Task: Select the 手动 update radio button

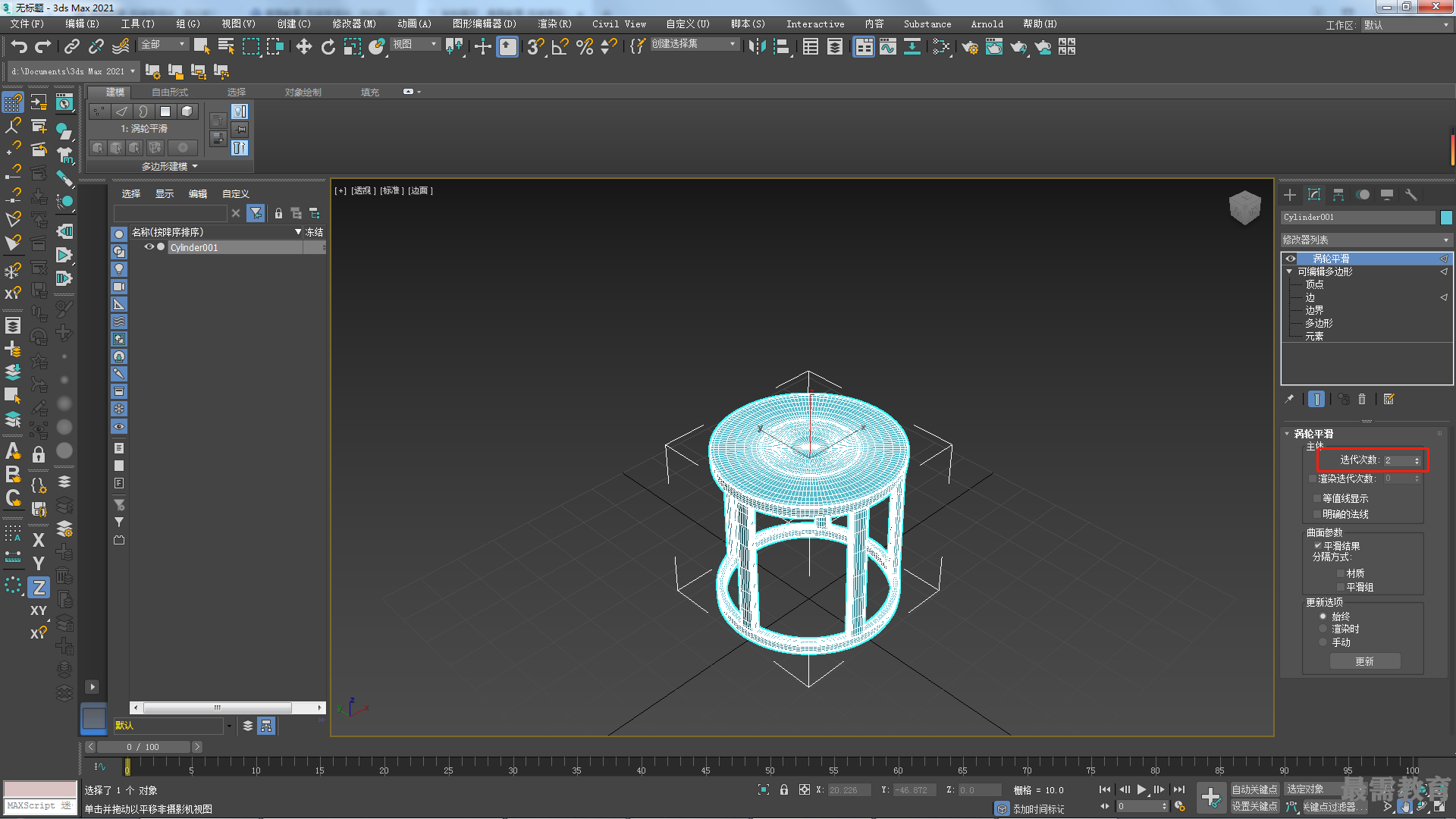Action: tap(1323, 642)
